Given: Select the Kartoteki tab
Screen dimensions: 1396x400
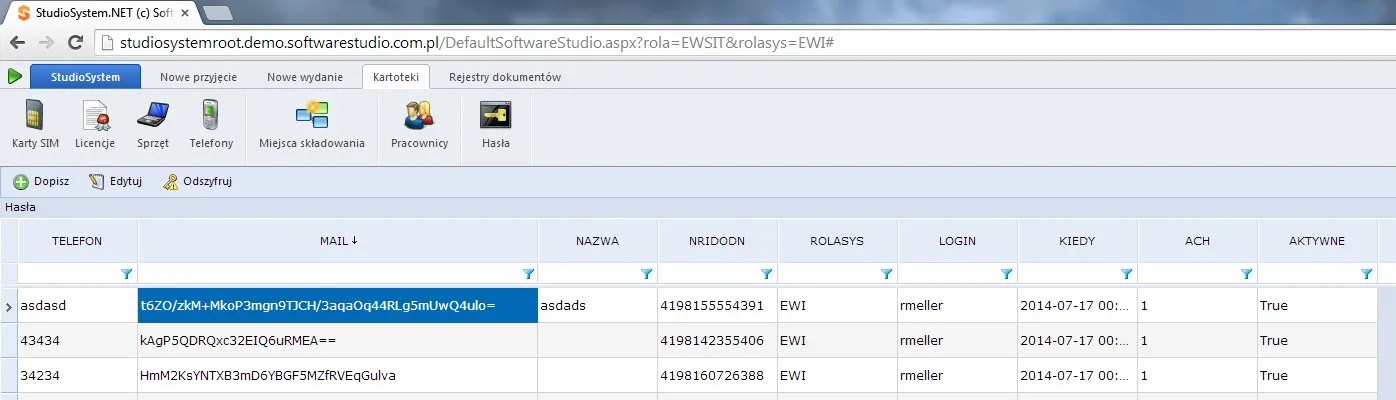Looking at the screenshot, I should click(396, 77).
